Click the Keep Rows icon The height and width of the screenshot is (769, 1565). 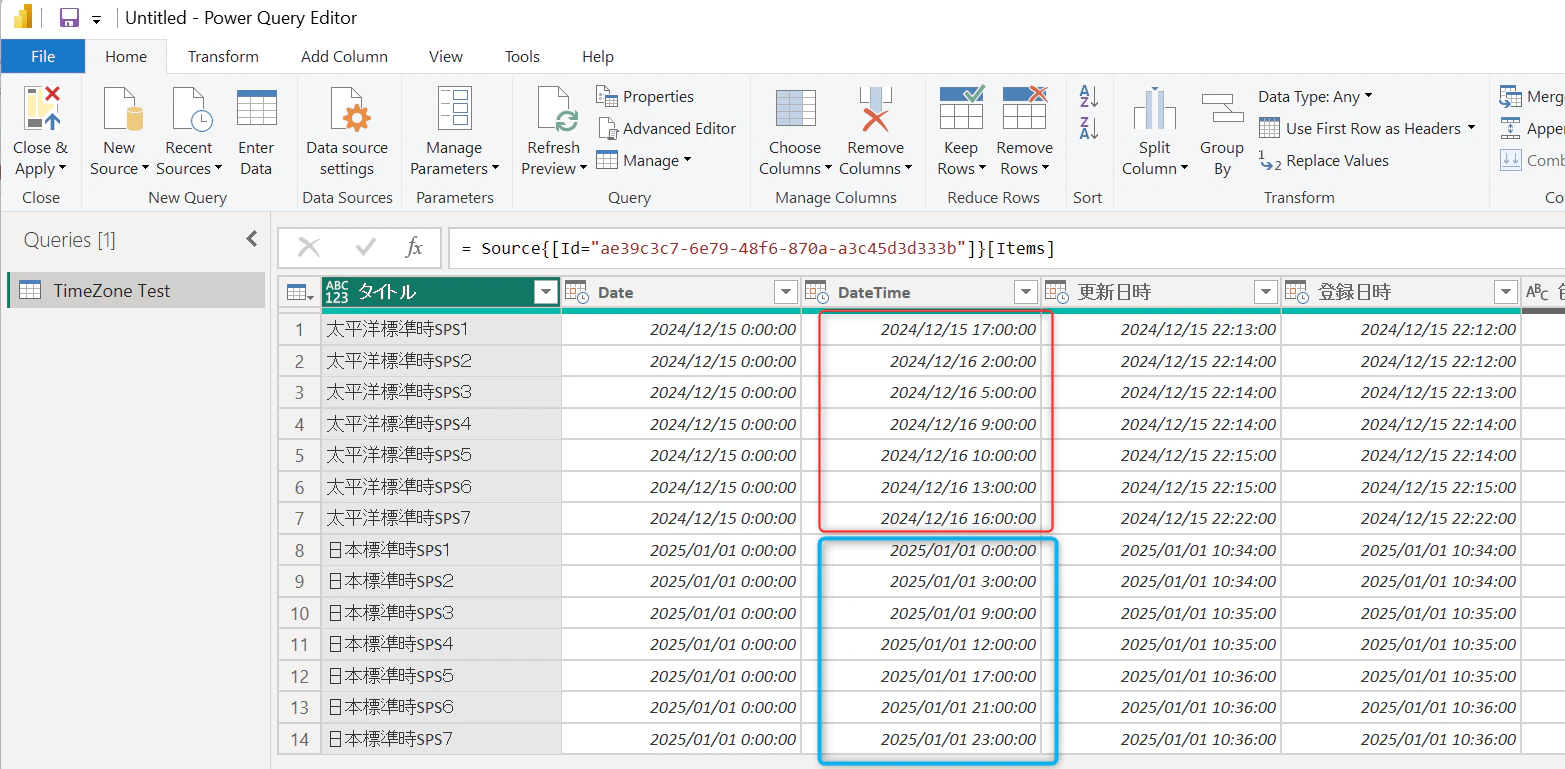click(961, 108)
